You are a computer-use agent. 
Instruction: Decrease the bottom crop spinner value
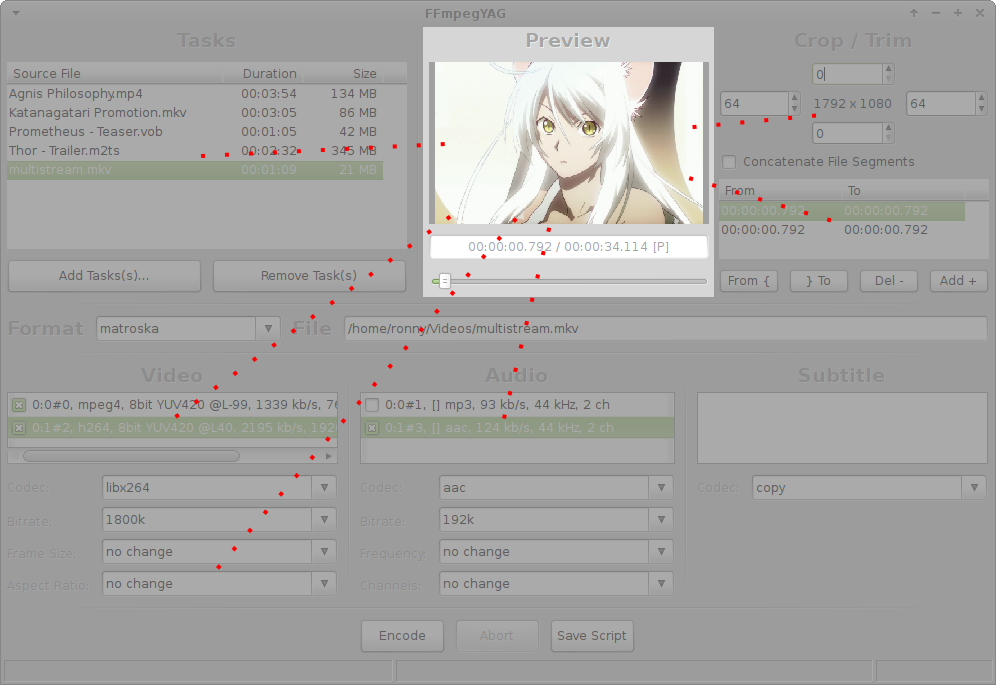point(889,138)
